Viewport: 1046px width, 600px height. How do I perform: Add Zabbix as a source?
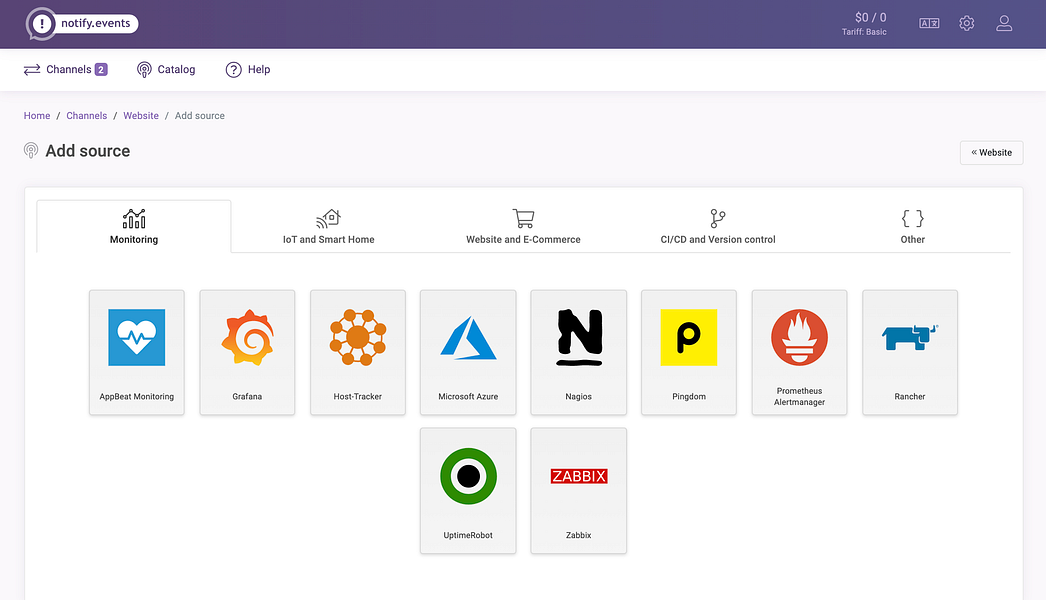tap(578, 490)
